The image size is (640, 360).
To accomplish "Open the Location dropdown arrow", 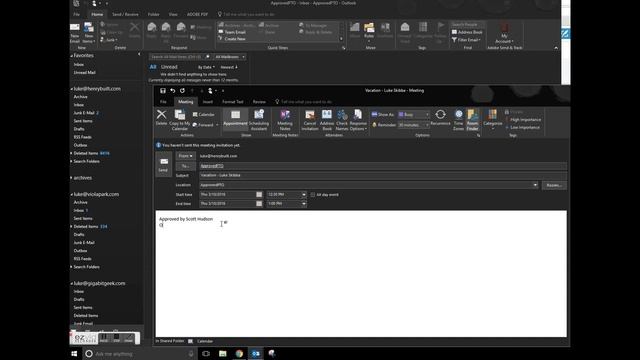I will click(535, 185).
